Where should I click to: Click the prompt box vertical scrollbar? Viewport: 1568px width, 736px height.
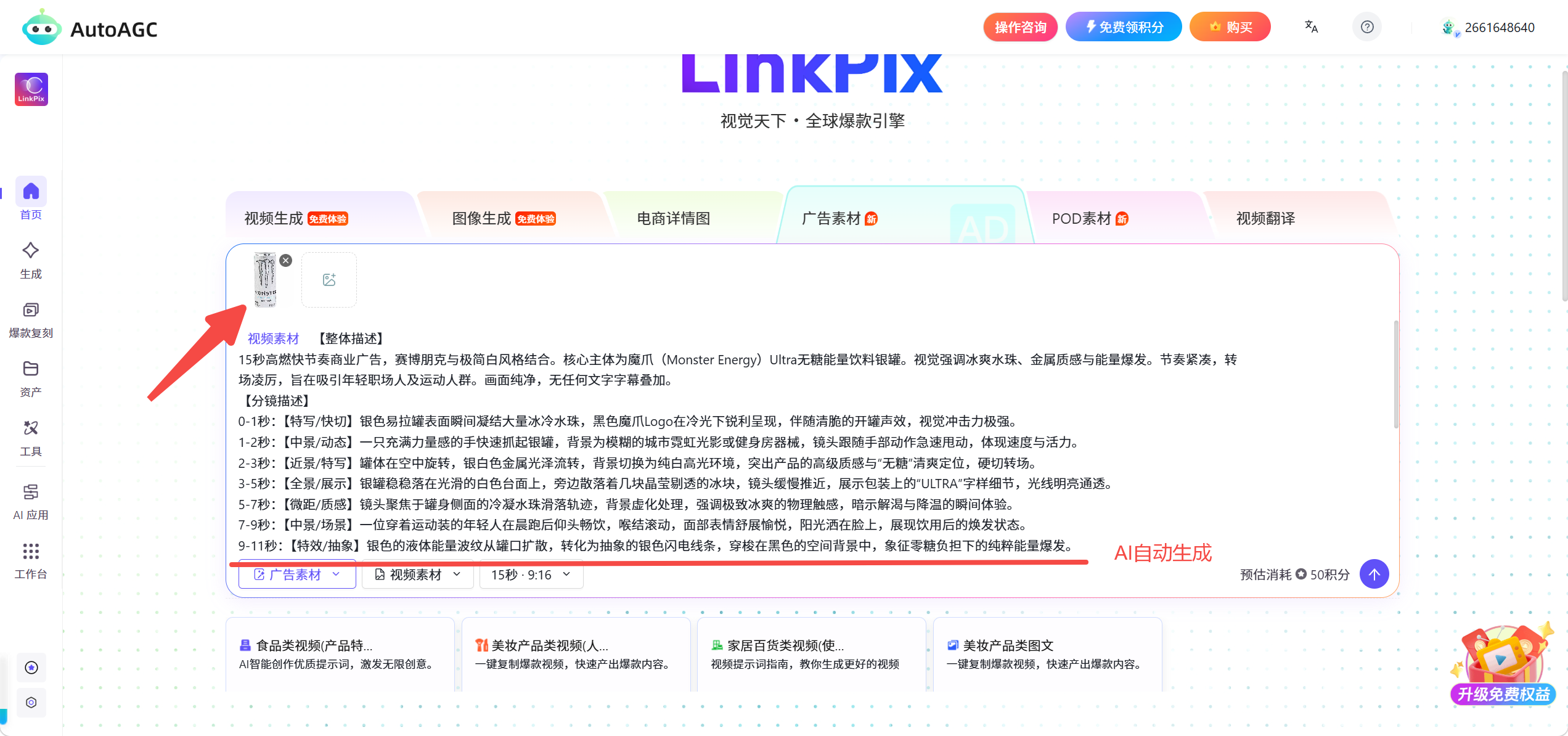click(1395, 374)
